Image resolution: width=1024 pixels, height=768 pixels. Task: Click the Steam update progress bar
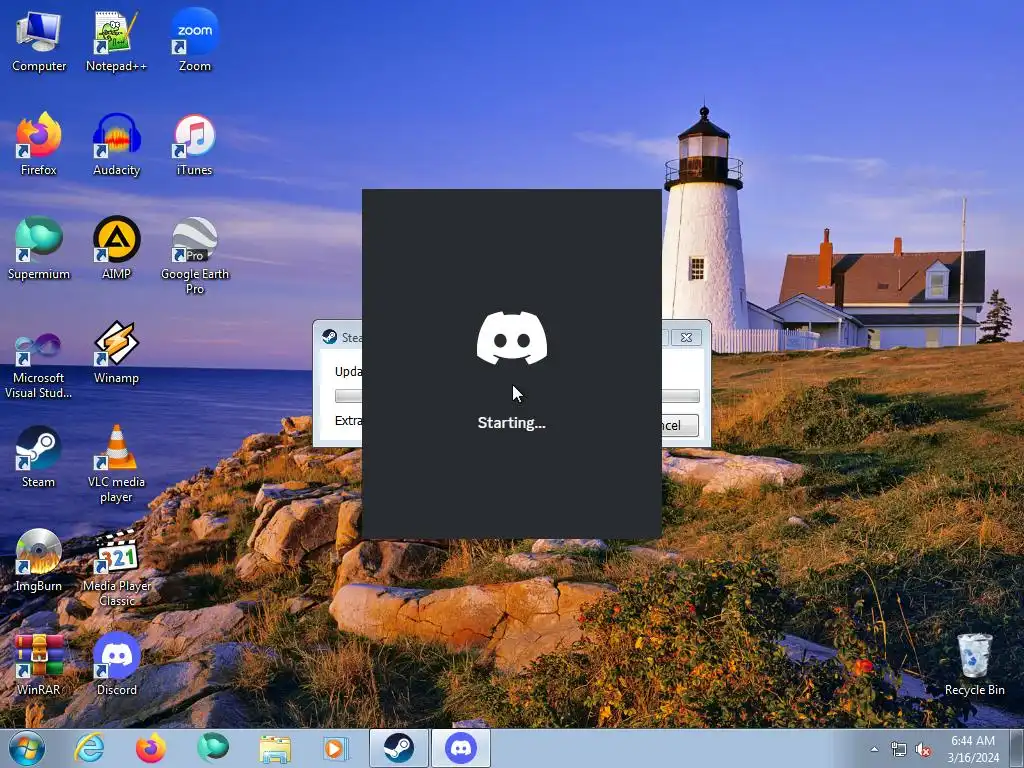coord(680,396)
